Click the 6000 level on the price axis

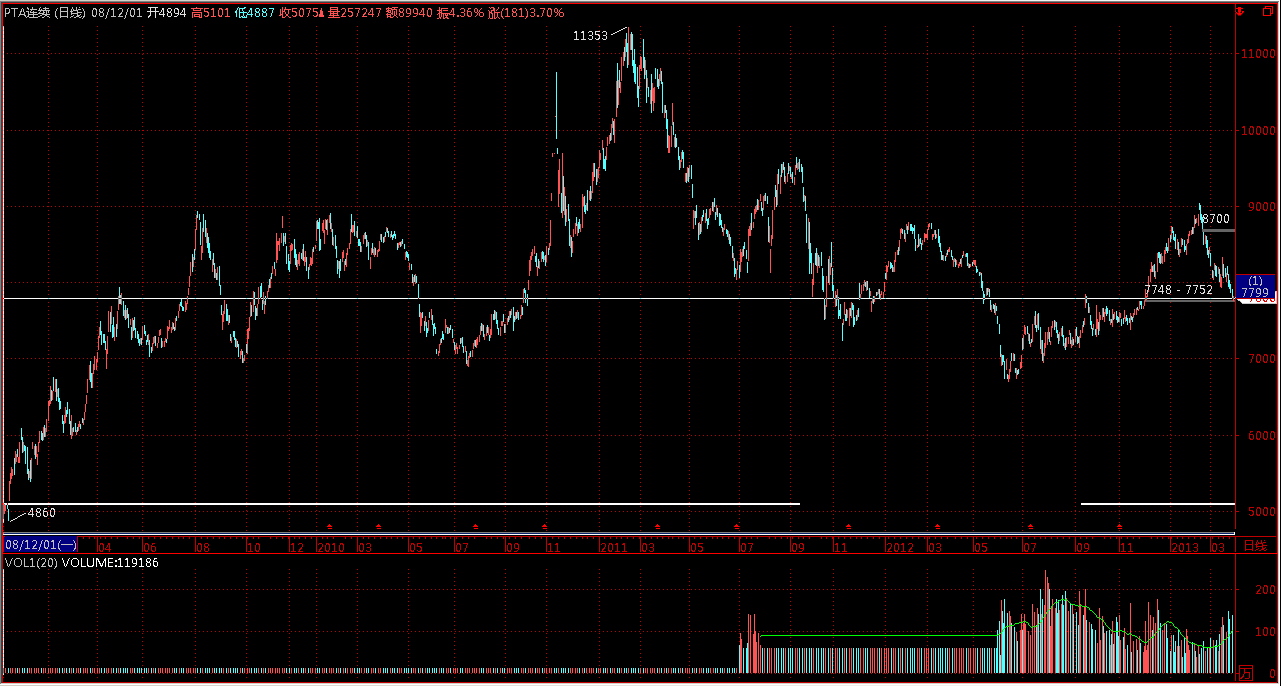click(1260, 435)
